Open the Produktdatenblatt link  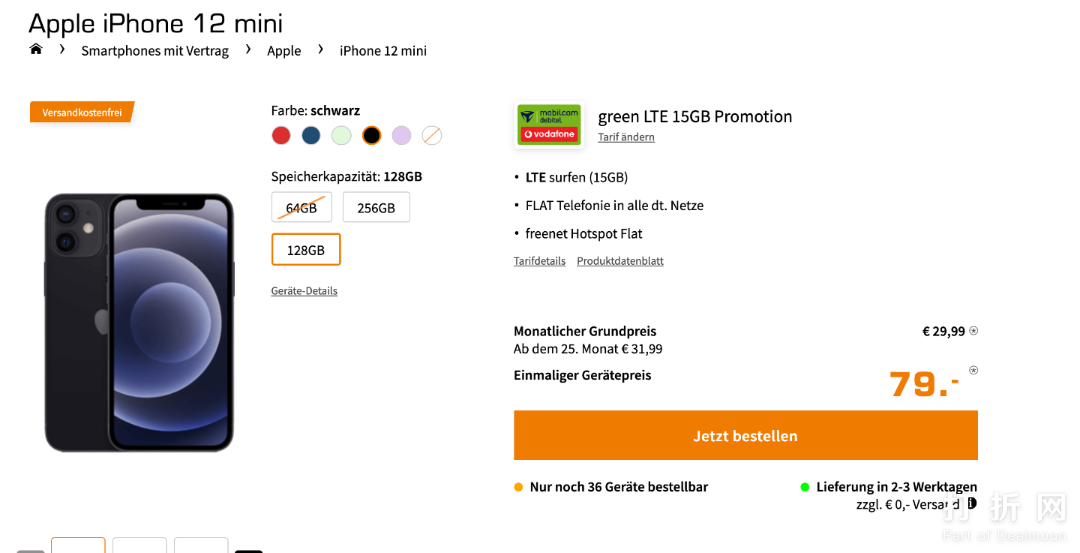620,261
